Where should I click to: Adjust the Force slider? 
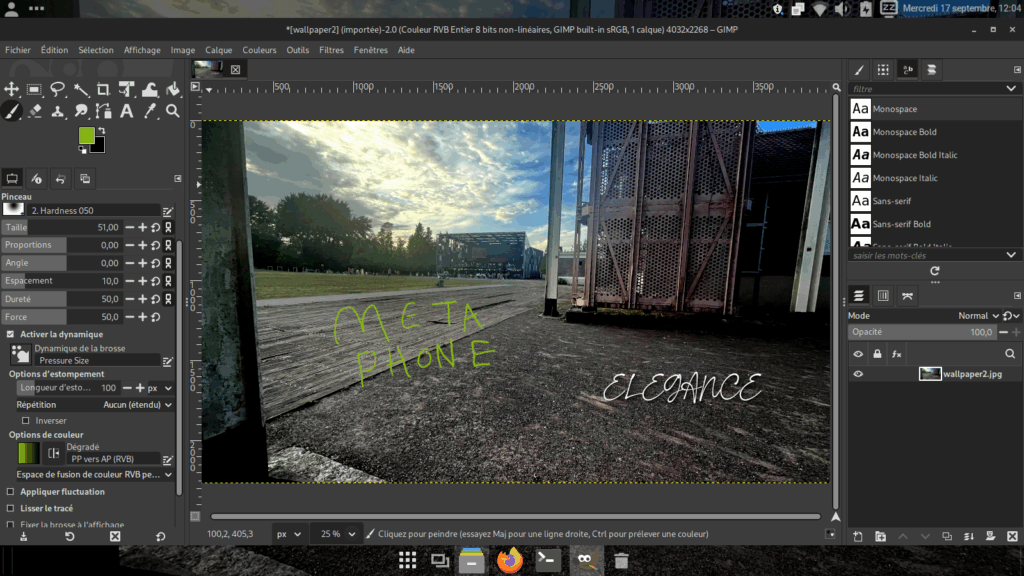61,317
